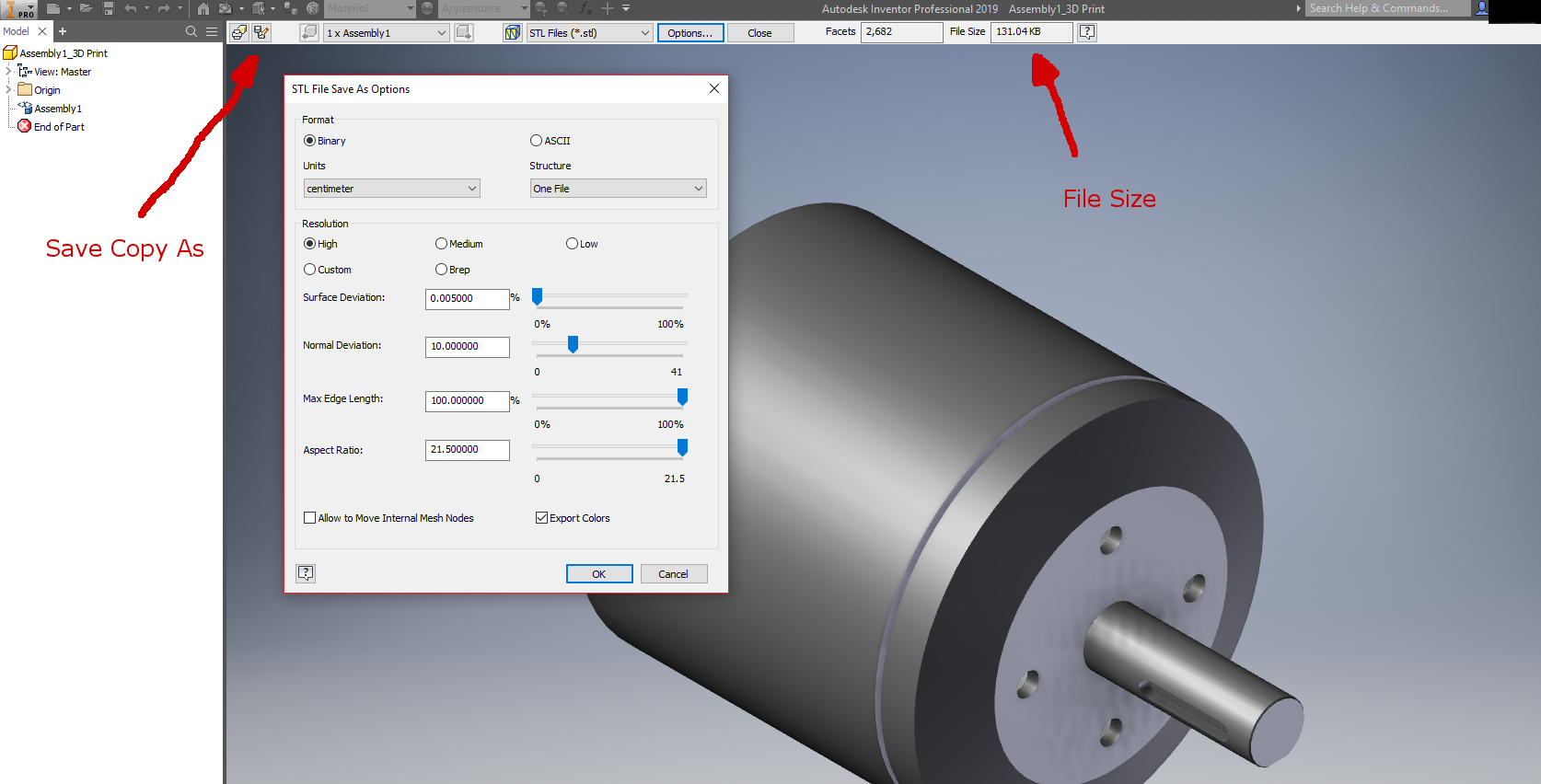Confirm STL options with OK
The image size is (1541, 784).
pos(599,573)
